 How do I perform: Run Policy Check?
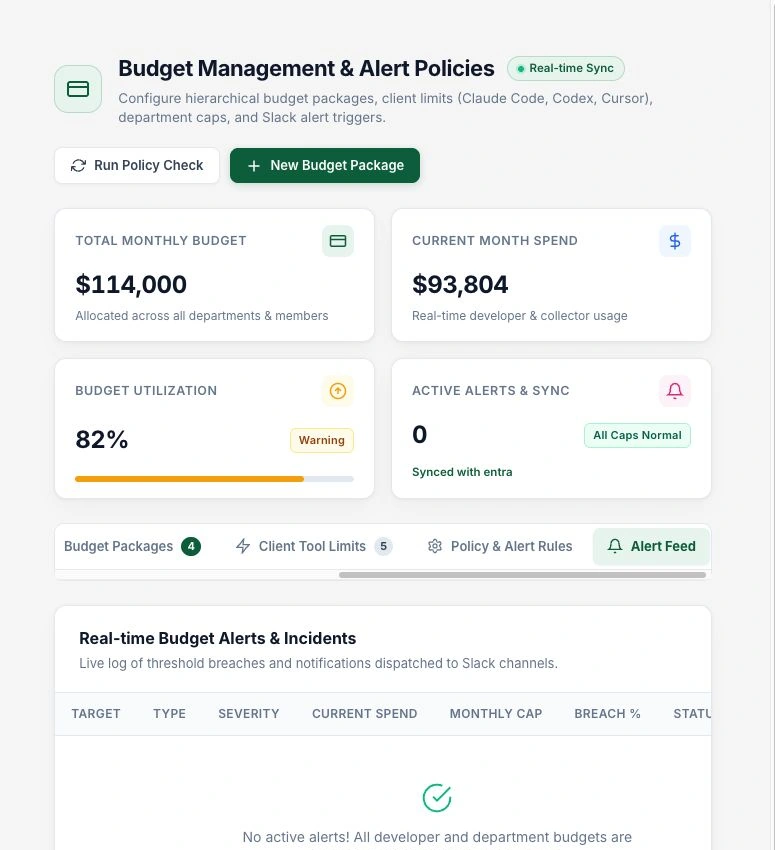[137, 165]
